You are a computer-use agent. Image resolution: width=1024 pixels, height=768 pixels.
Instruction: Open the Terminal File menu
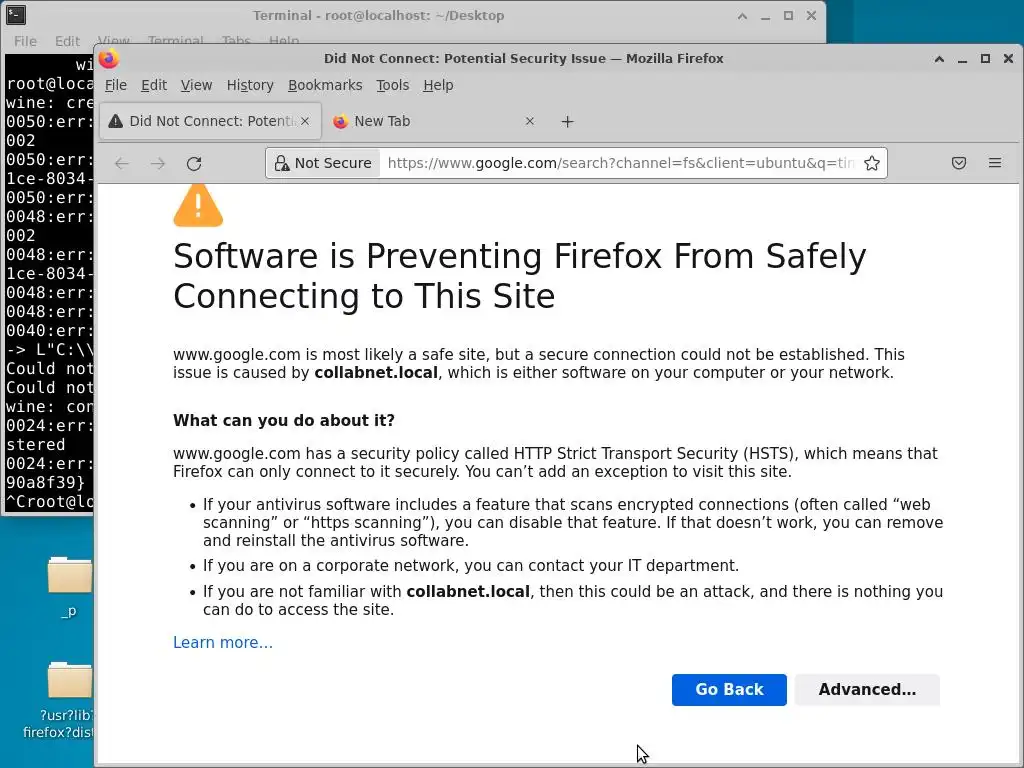tap(25, 41)
